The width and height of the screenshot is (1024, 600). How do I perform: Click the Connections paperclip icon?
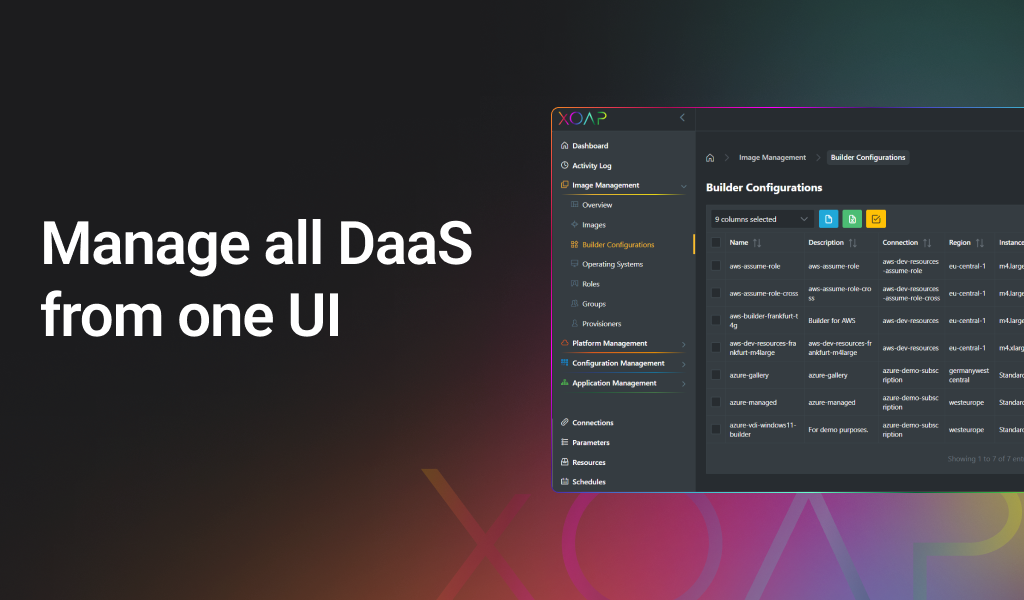point(564,422)
